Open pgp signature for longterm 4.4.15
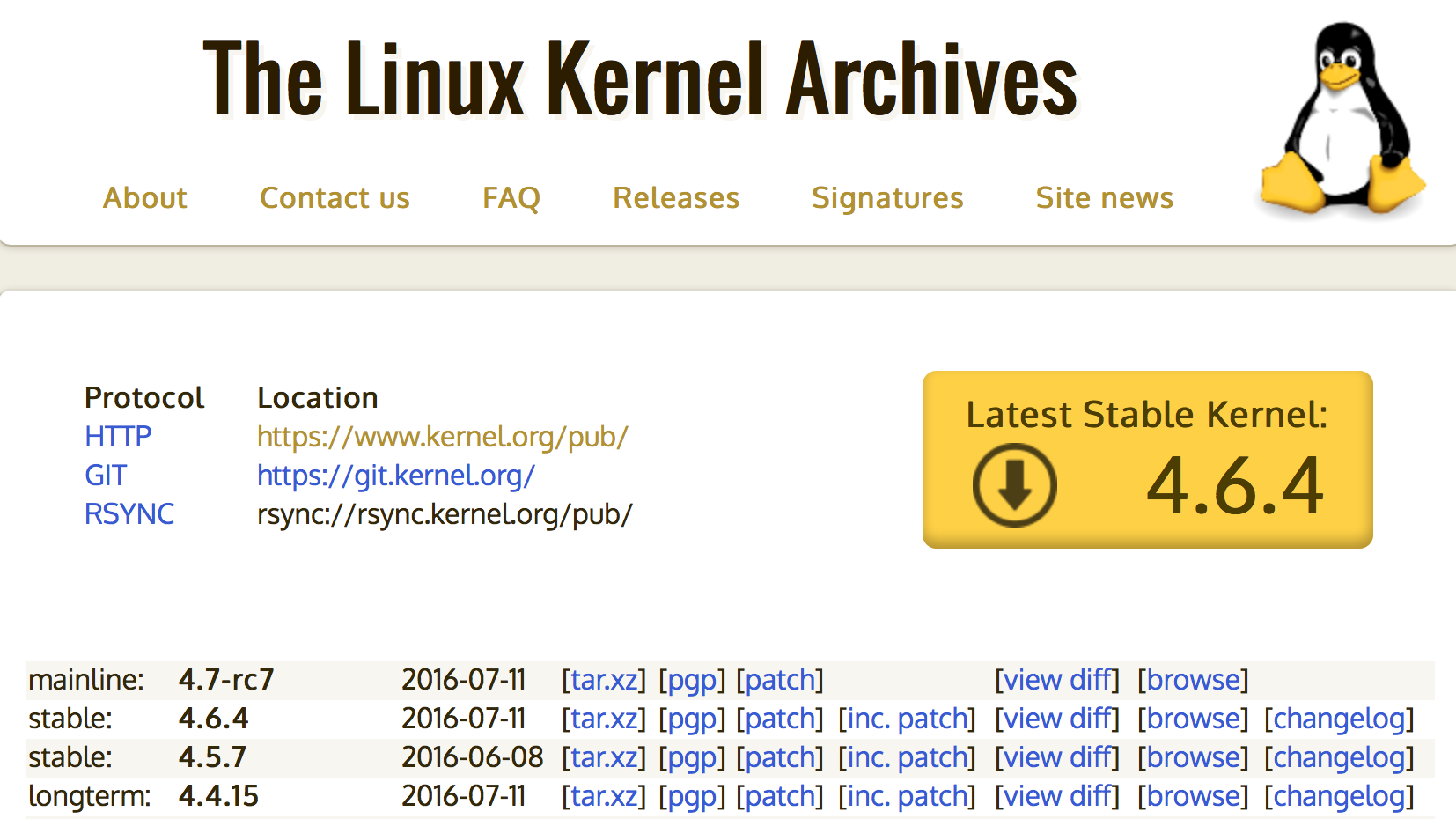 coord(692,796)
